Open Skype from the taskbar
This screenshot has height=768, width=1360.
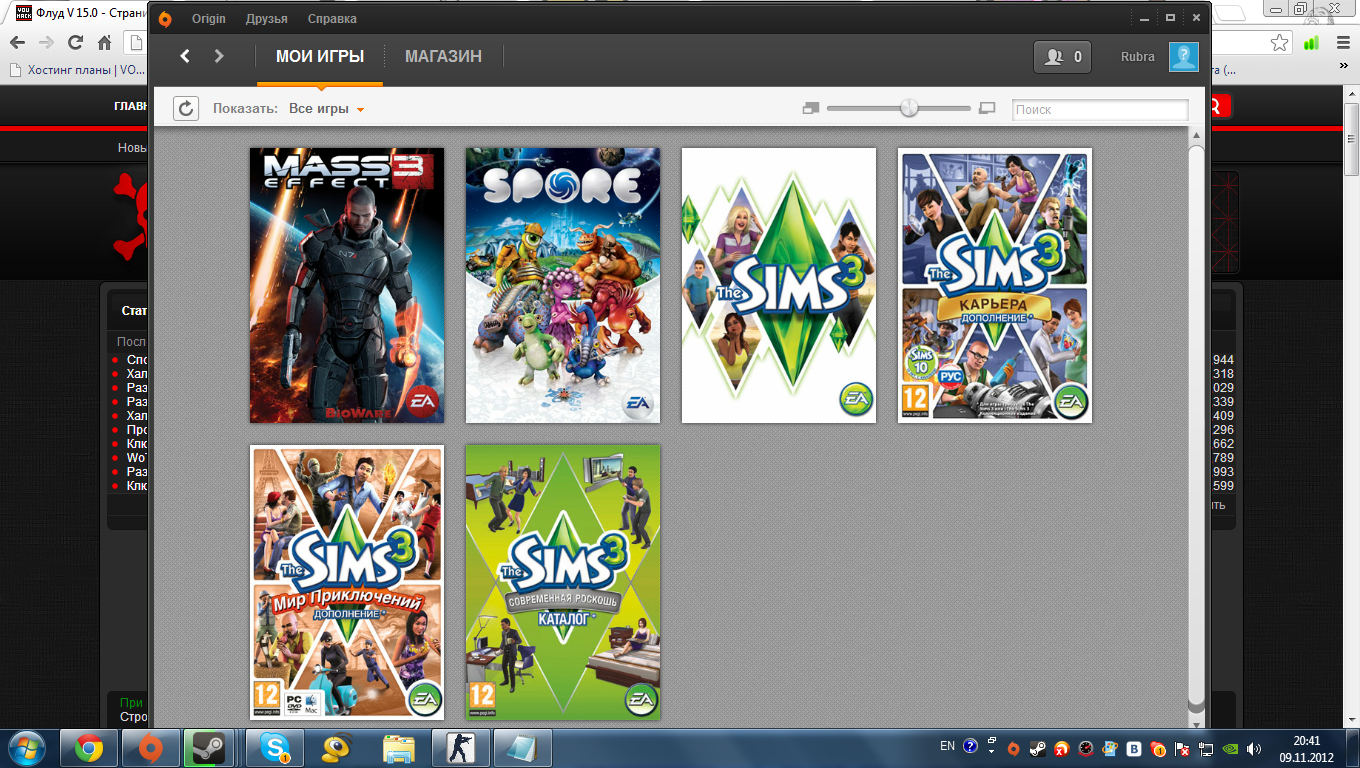coord(275,748)
